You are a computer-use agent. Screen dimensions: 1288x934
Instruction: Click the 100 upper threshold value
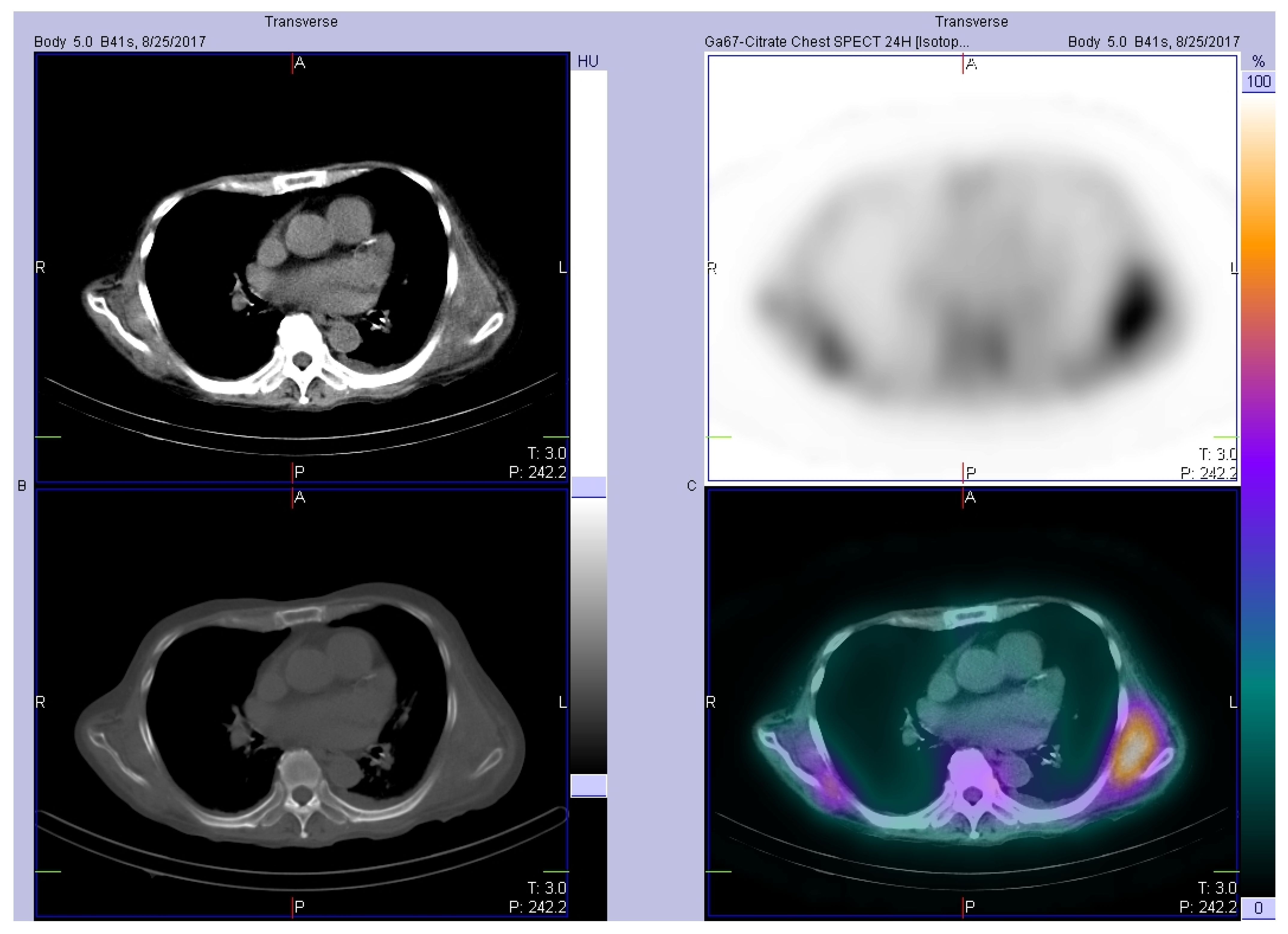click(x=1259, y=82)
